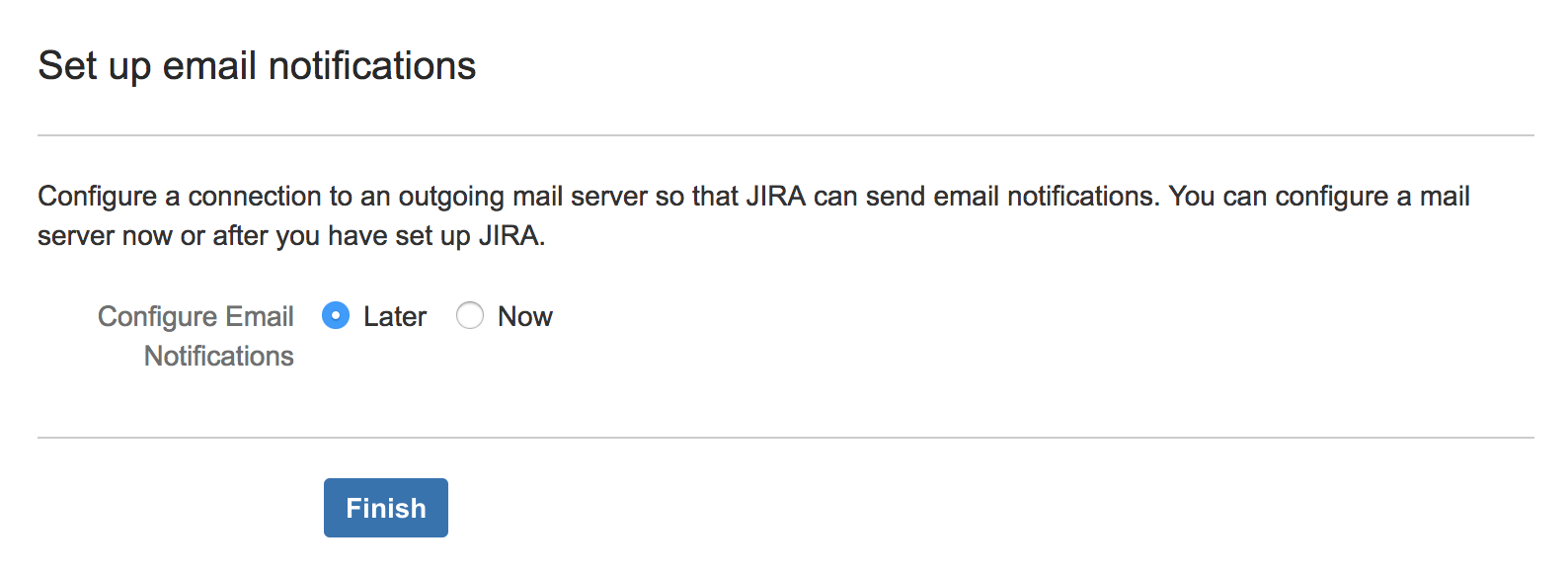Click the horizontal divider below the heading

click(786, 135)
